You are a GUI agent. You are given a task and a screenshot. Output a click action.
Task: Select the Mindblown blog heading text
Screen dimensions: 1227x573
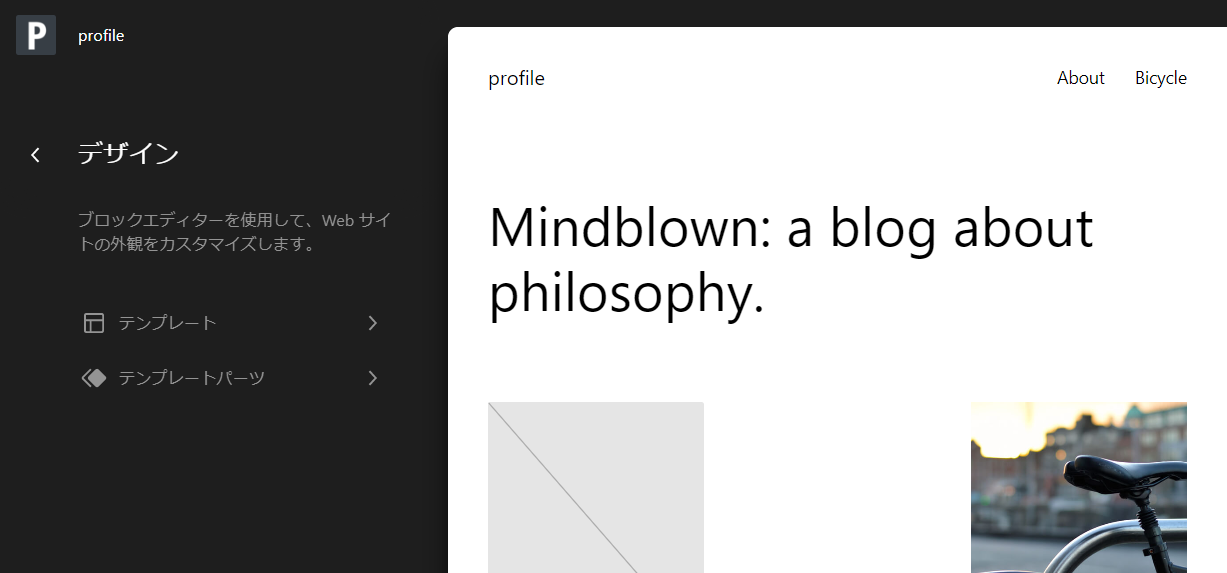[791, 260]
